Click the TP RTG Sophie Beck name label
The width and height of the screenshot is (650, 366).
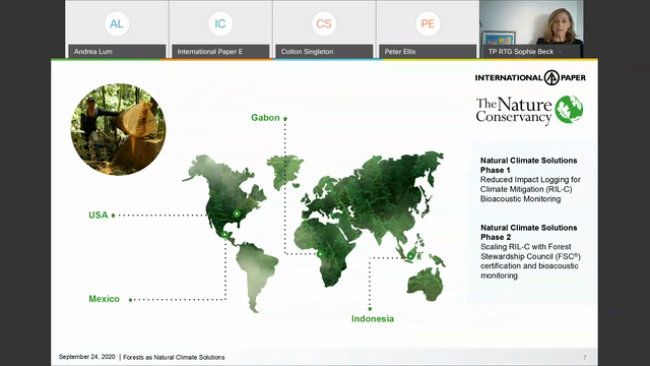(x=521, y=52)
